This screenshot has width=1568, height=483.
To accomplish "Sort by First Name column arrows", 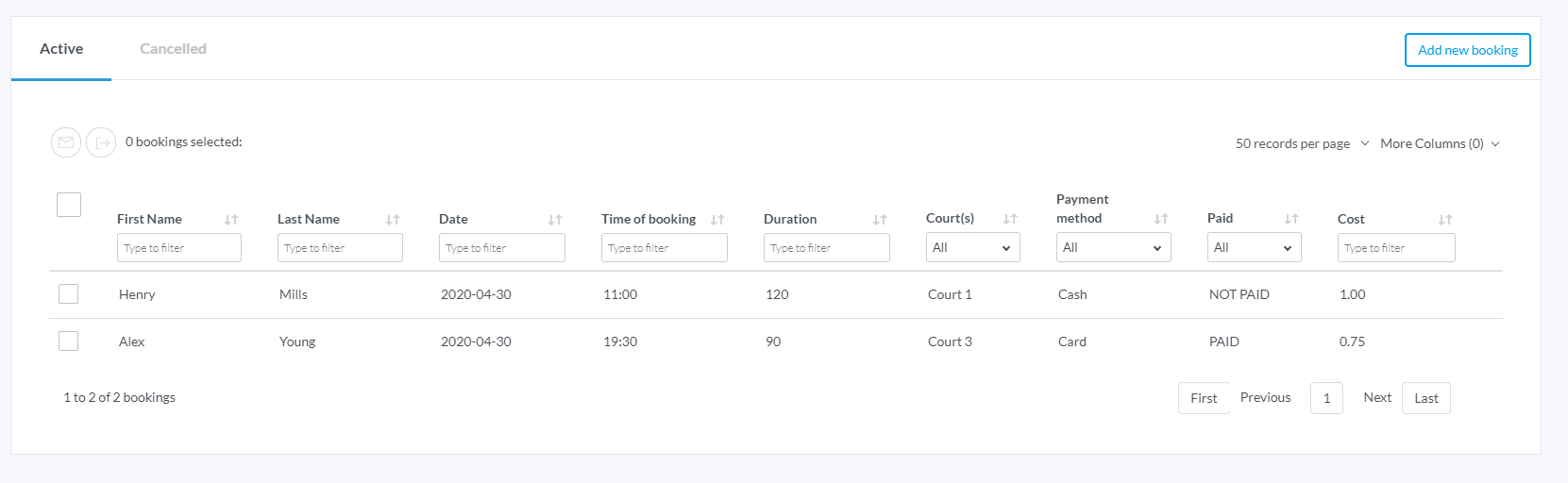I will (231, 220).
